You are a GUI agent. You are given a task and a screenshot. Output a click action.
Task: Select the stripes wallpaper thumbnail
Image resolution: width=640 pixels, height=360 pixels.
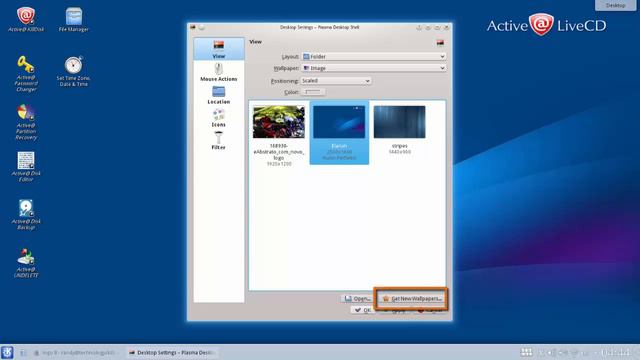coord(400,130)
